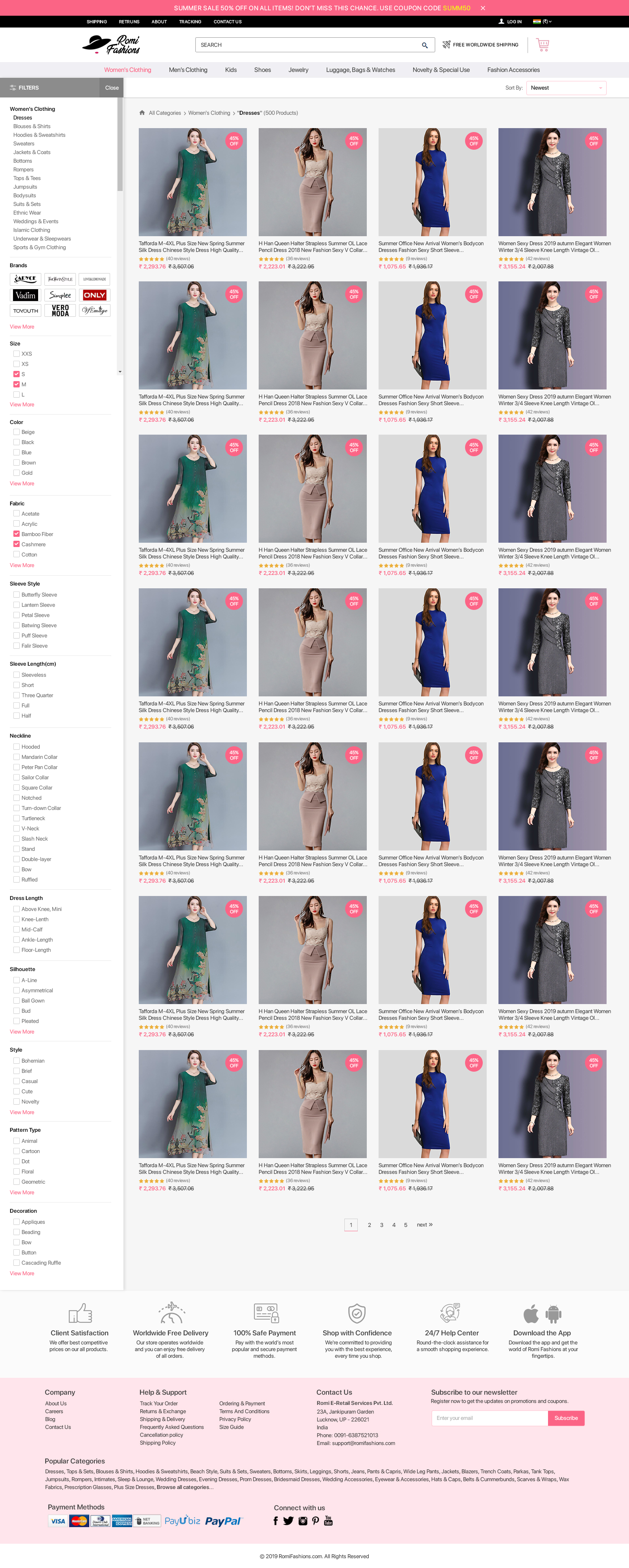Expand View More under Brands

pos(22,327)
